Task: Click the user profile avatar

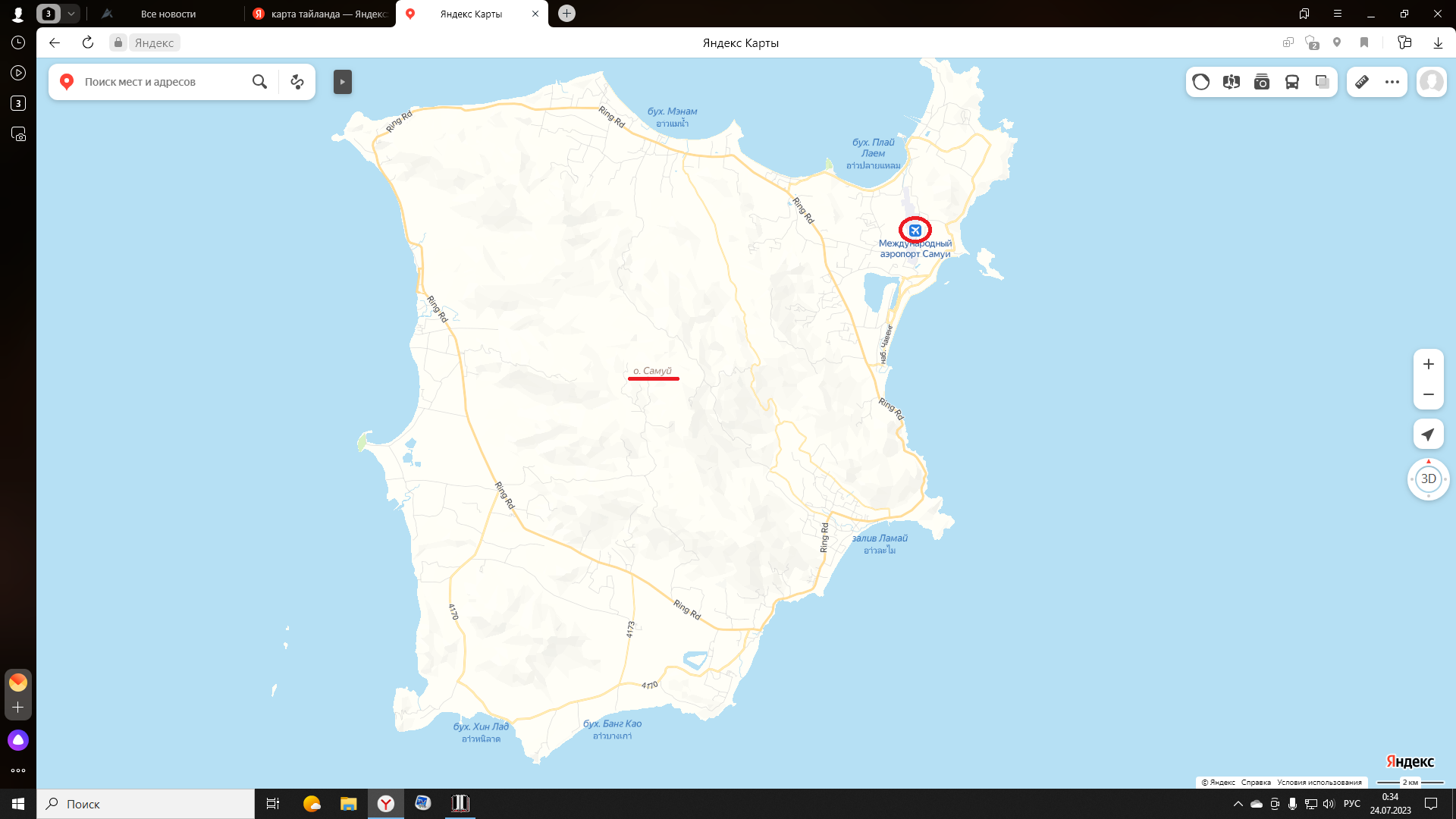Action: [1432, 82]
